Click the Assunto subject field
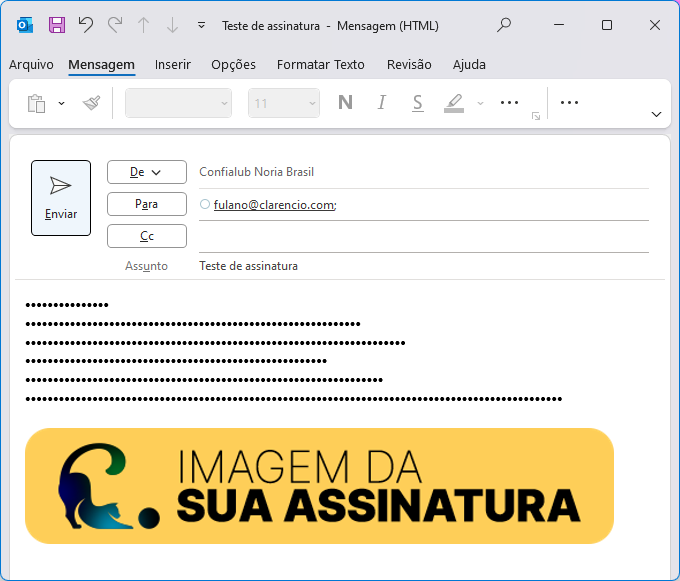Viewport: 680px width, 581px height. click(x=424, y=266)
